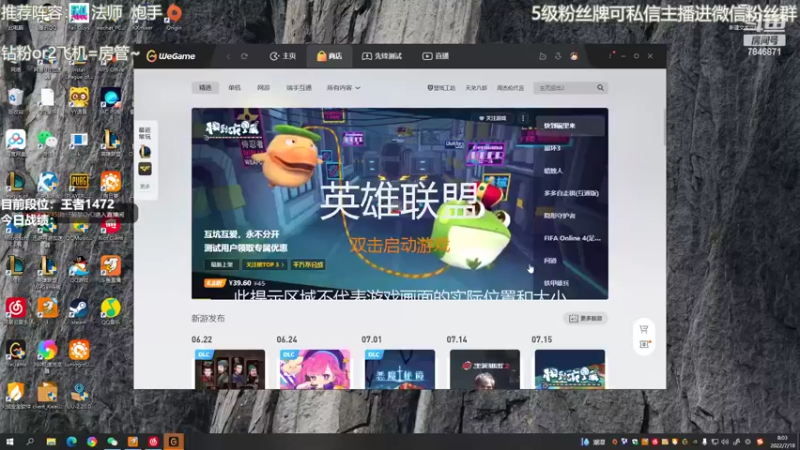Select the 精选 featured filter

pyautogui.click(x=205, y=88)
